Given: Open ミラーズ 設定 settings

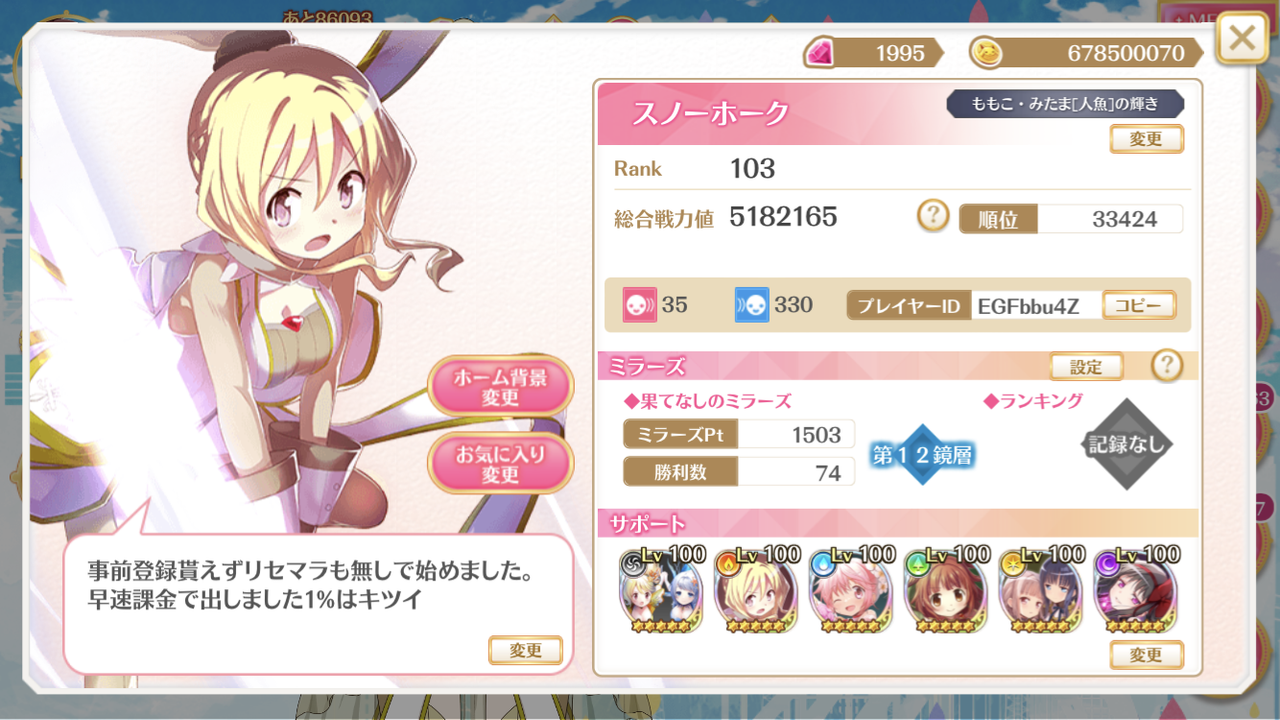Looking at the screenshot, I should [1086, 367].
